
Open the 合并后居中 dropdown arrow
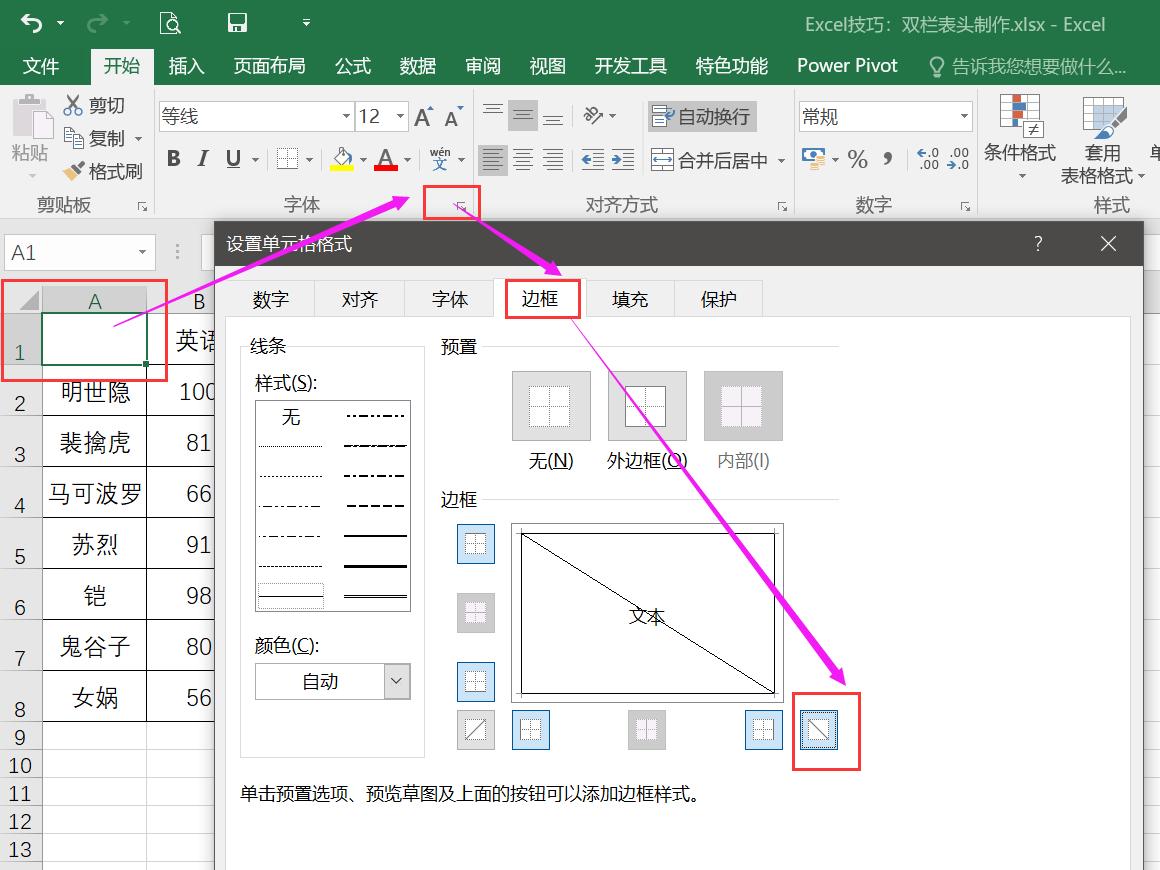point(780,159)
